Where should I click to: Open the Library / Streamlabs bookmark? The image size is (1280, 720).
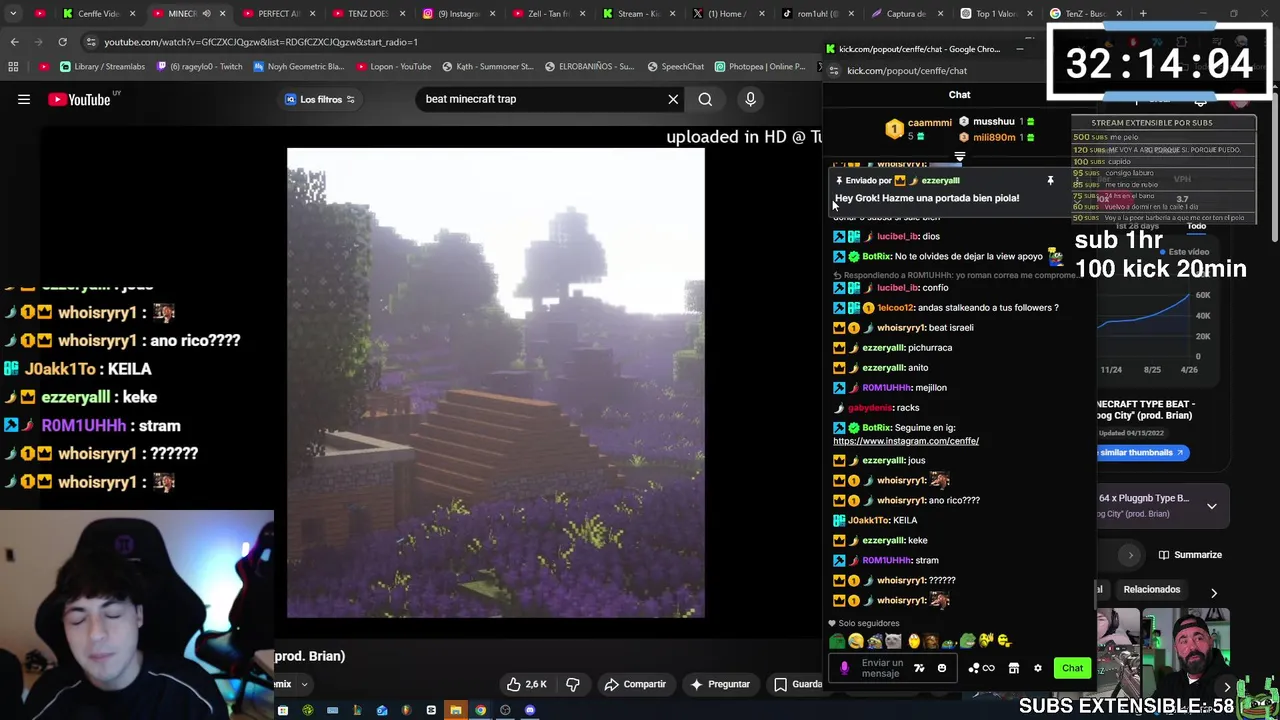[x=102, y=67]
